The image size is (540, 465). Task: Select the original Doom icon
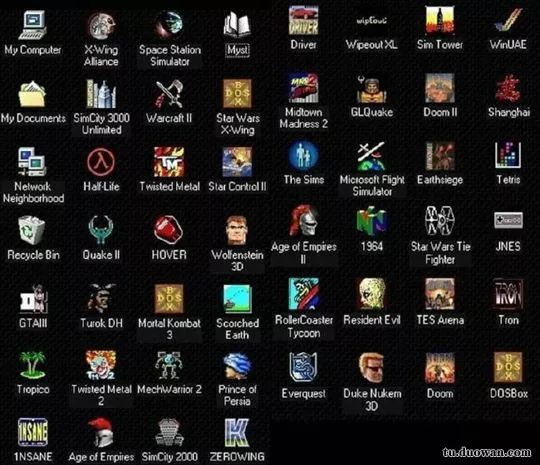440,368
